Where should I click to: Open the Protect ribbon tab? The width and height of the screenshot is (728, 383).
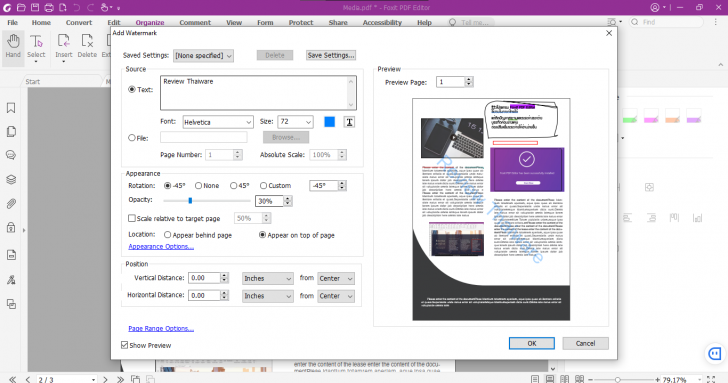pyautogui.click(x=301, y=22)
